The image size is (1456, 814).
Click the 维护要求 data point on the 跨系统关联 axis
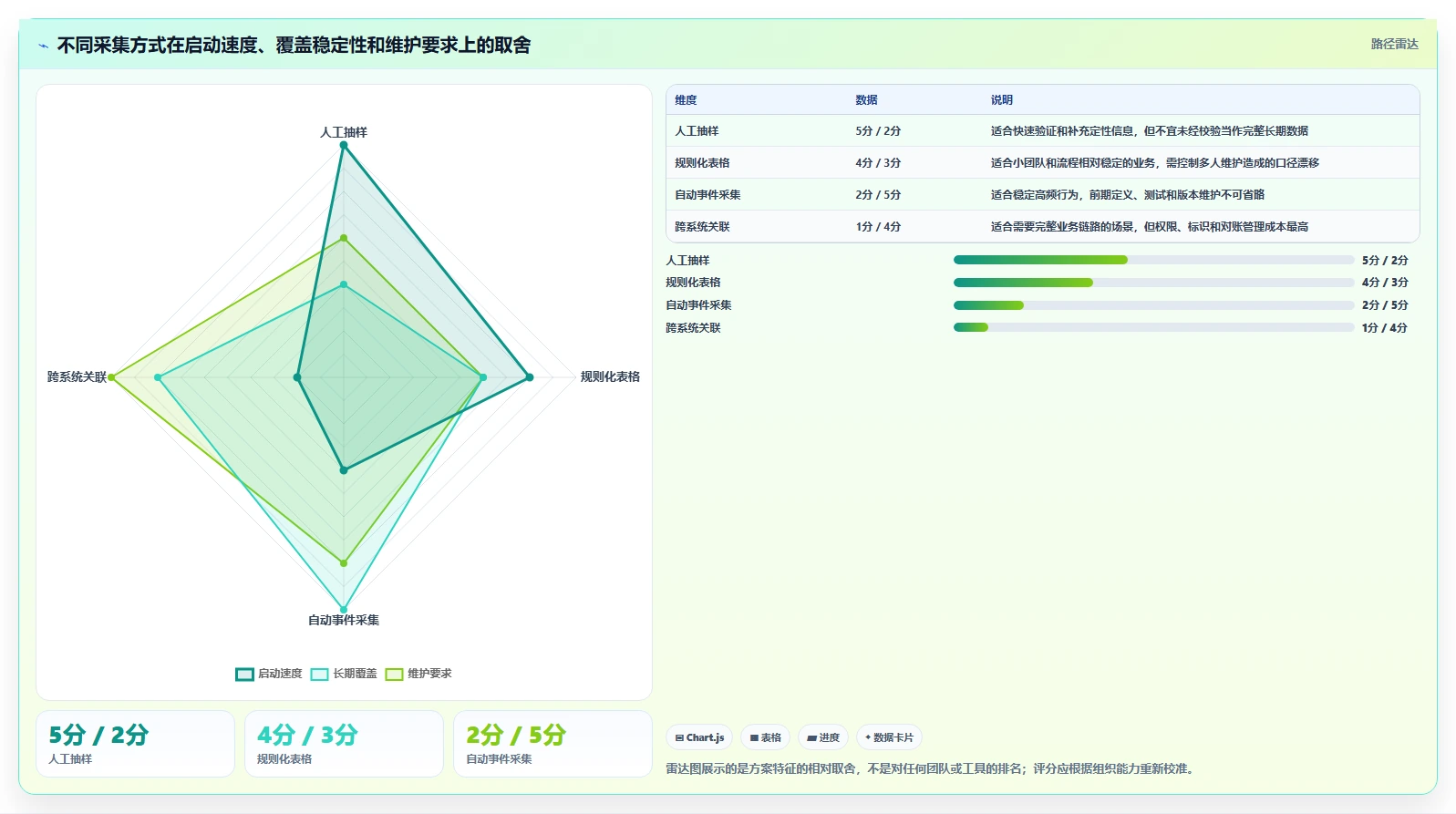pyautogui.click(x=112, y=377)
